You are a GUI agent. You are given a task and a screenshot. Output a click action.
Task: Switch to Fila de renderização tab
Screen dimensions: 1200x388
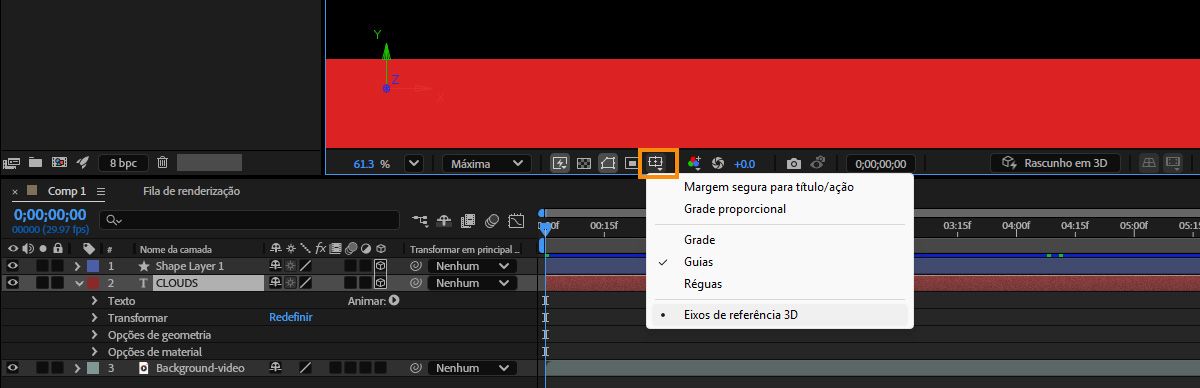pyautogui.click(x=191, y=191)
